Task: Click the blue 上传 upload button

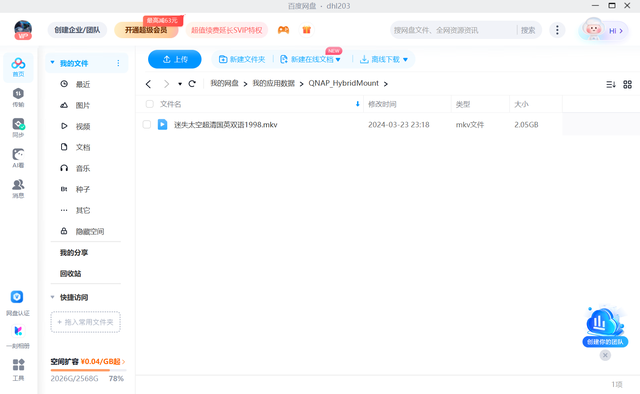Action: point(175,59)
